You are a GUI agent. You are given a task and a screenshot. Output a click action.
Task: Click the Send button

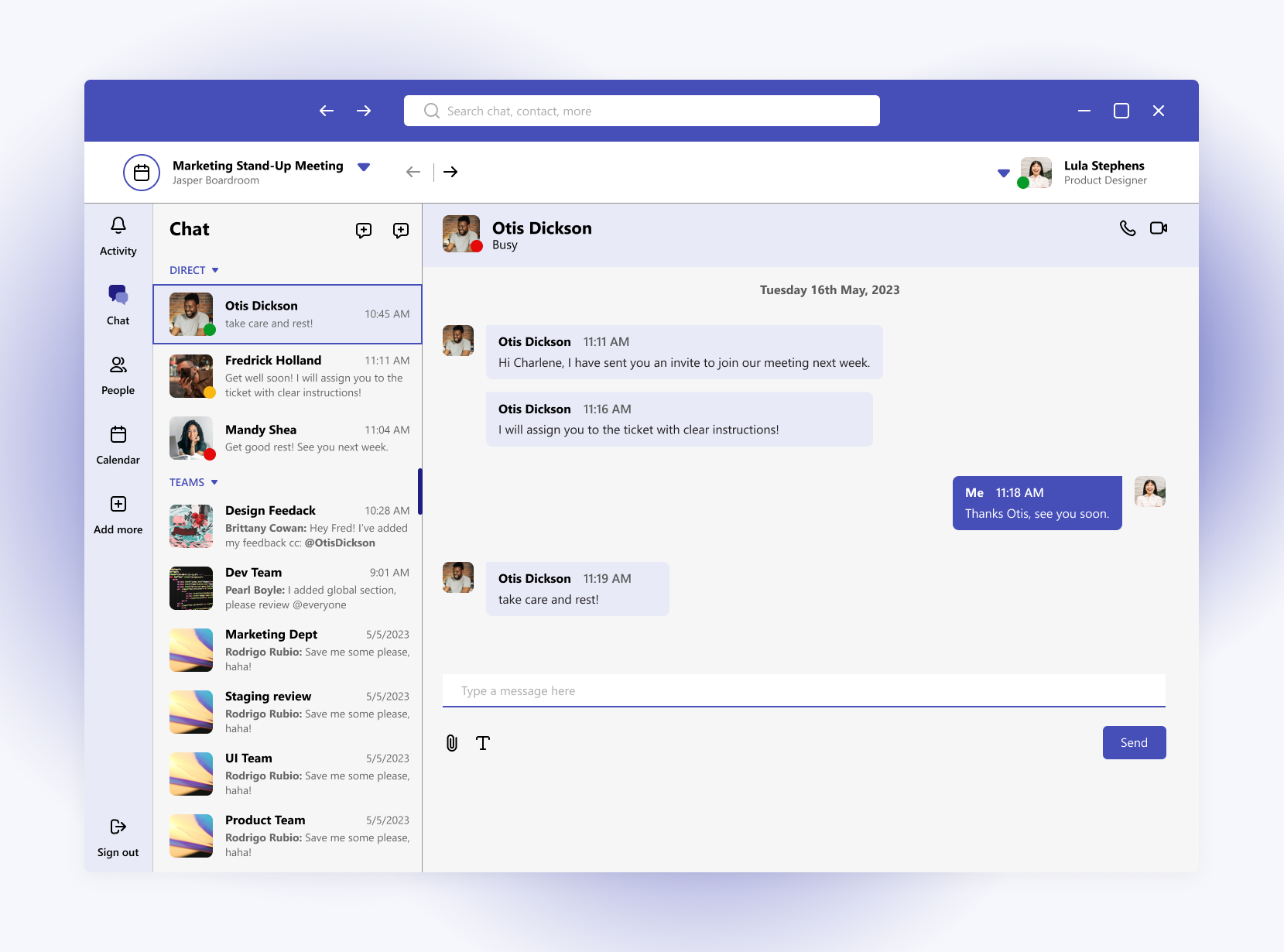click(1134, 742)
